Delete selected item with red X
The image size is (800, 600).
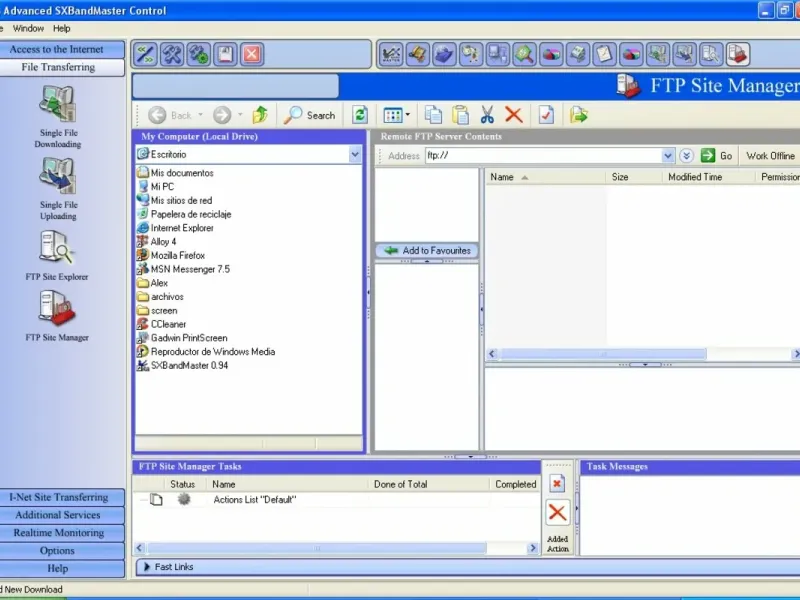pos(514,115)
